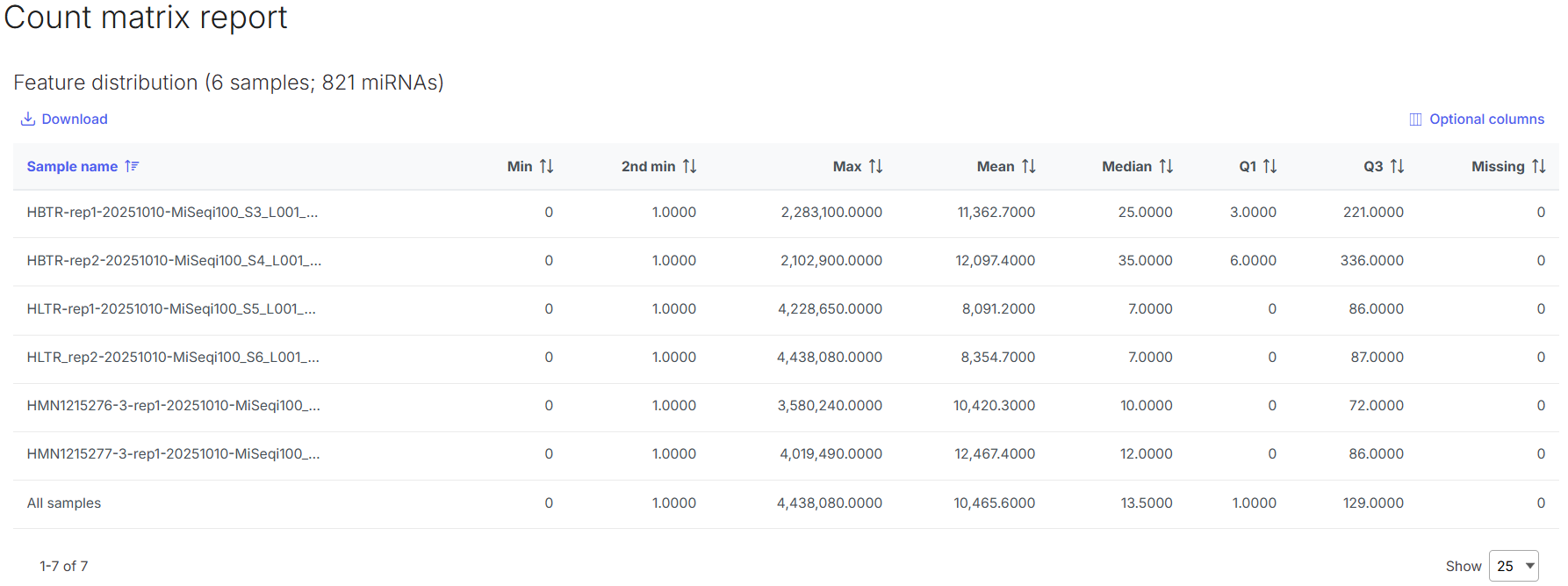This screenshot has width=1568, height=586.
Task: Click the HBTR-rep2 Max value cell
Action: tap(831, 261)
